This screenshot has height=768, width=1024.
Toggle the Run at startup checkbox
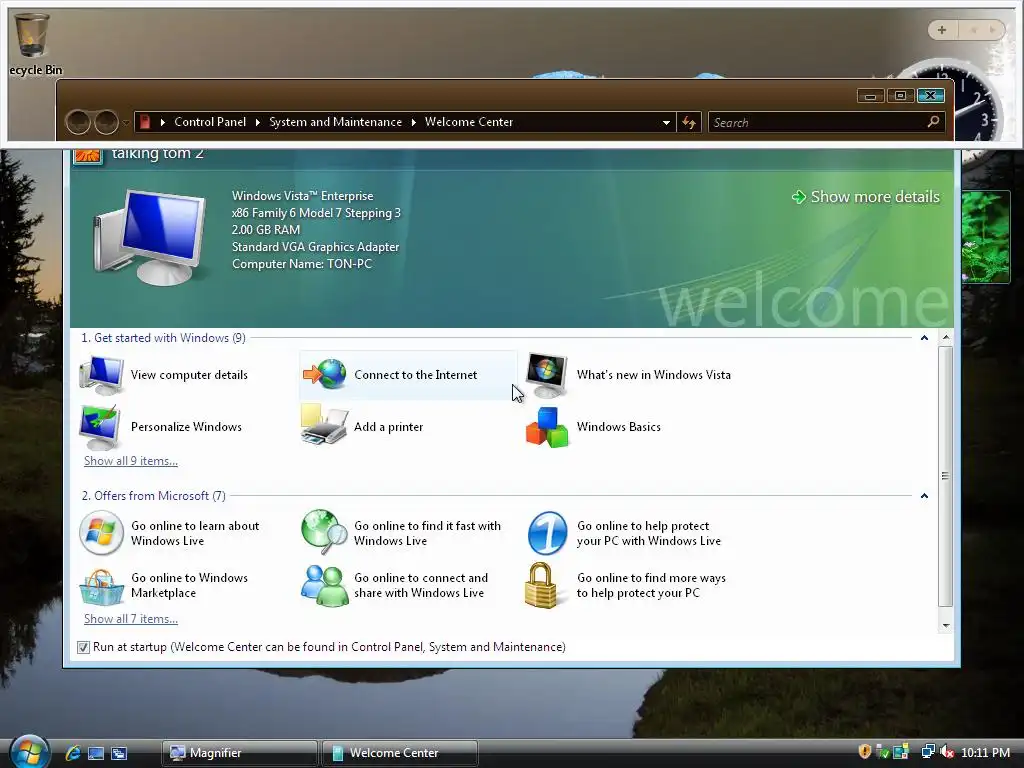pyautogui.click(x=83, y=647)
